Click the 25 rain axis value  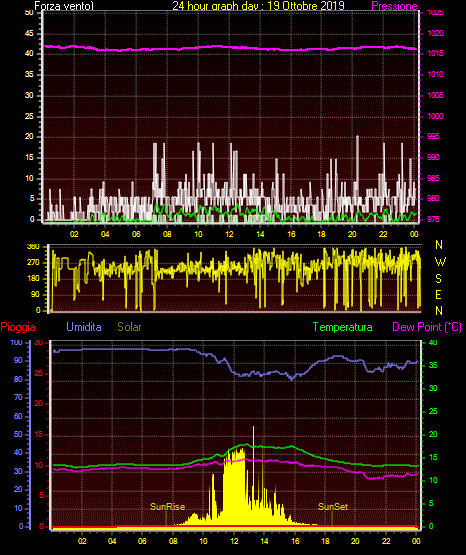(x=39, y=373)
